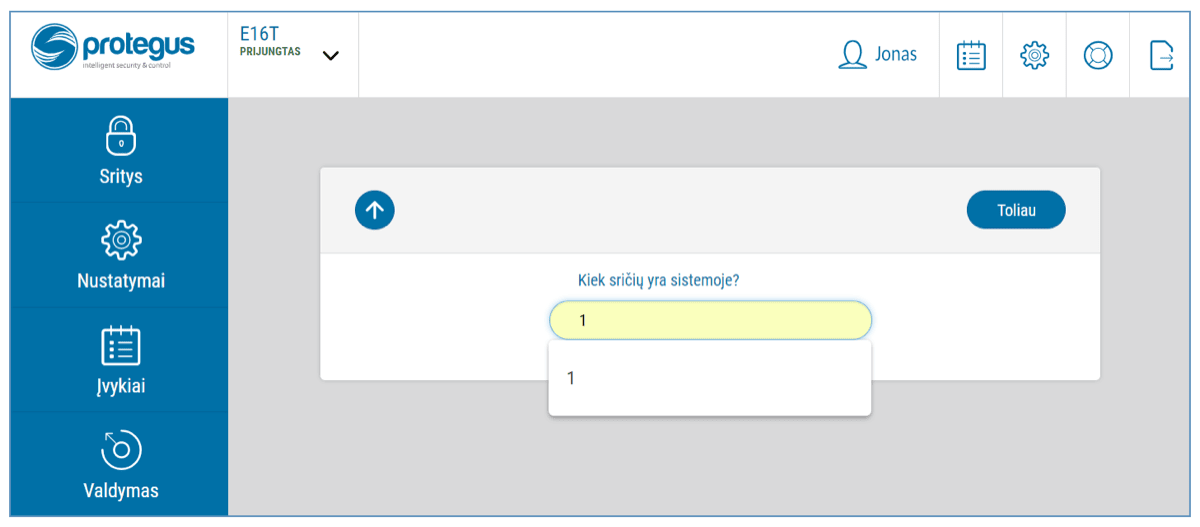Expand the E16T device dropdown arrow
Screen dimensions: 1200x527
(x=330, y=56)
